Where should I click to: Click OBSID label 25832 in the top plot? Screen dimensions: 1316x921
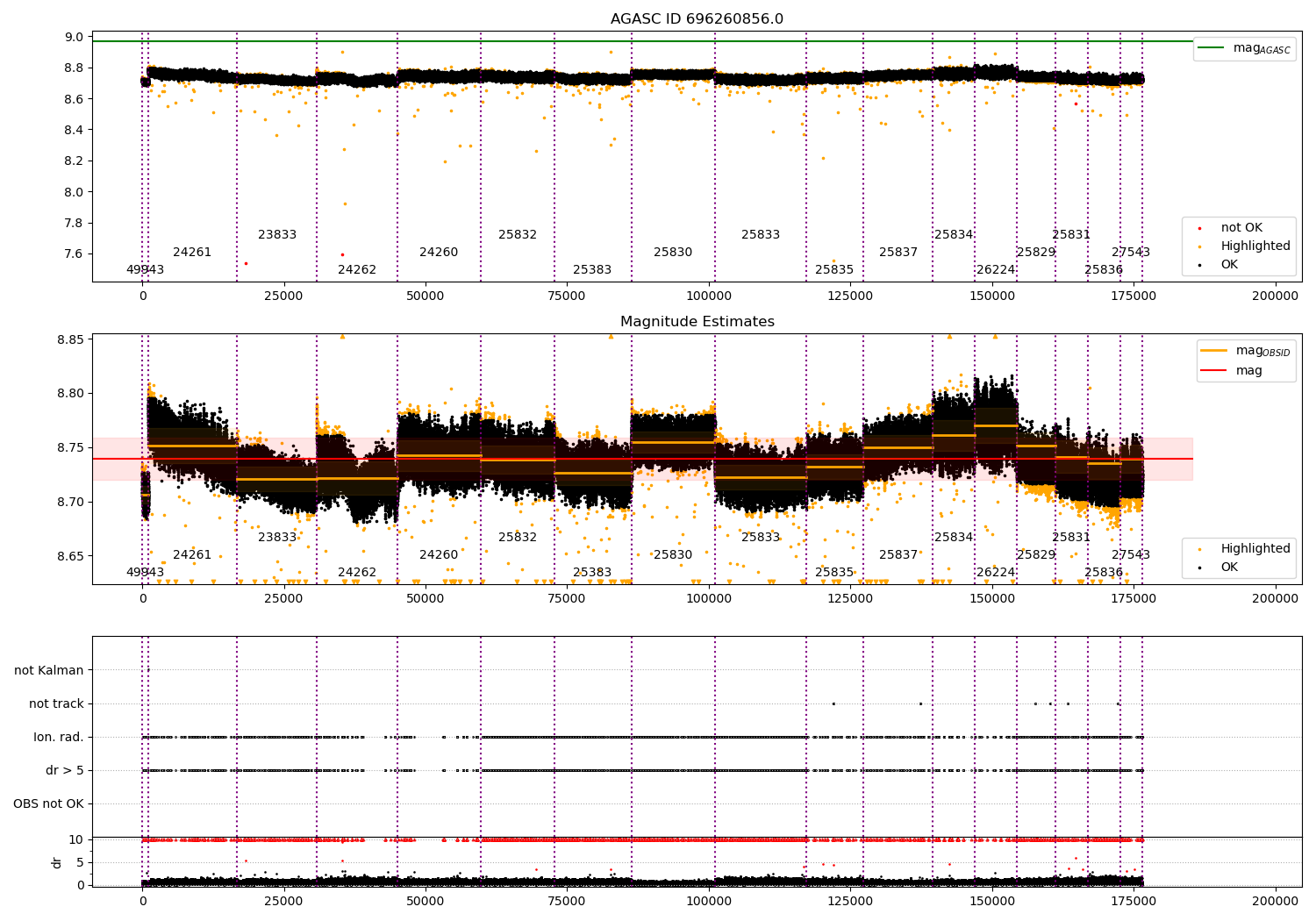(x=518, y=235)
